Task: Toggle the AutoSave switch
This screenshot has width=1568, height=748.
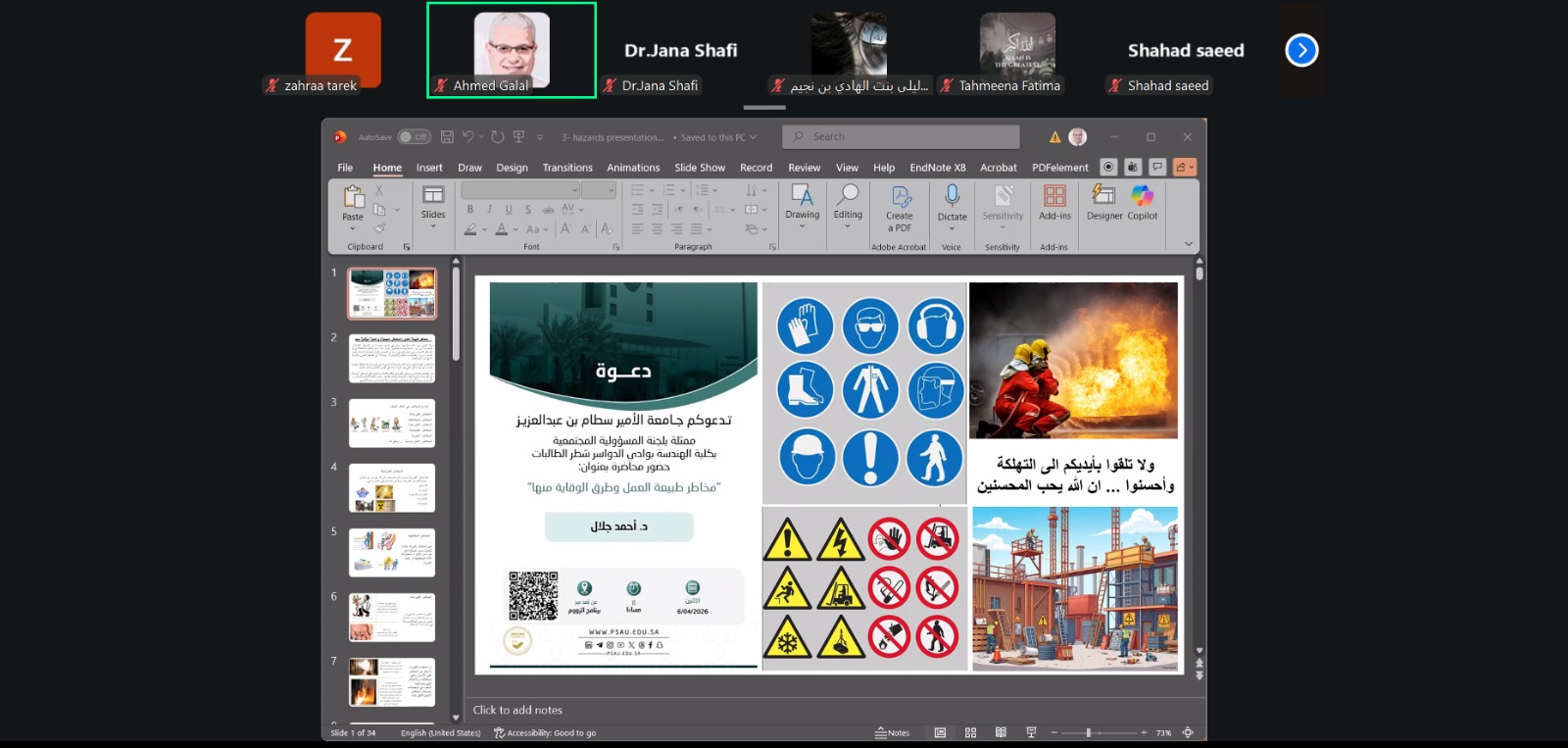Action: pos(415,137)
